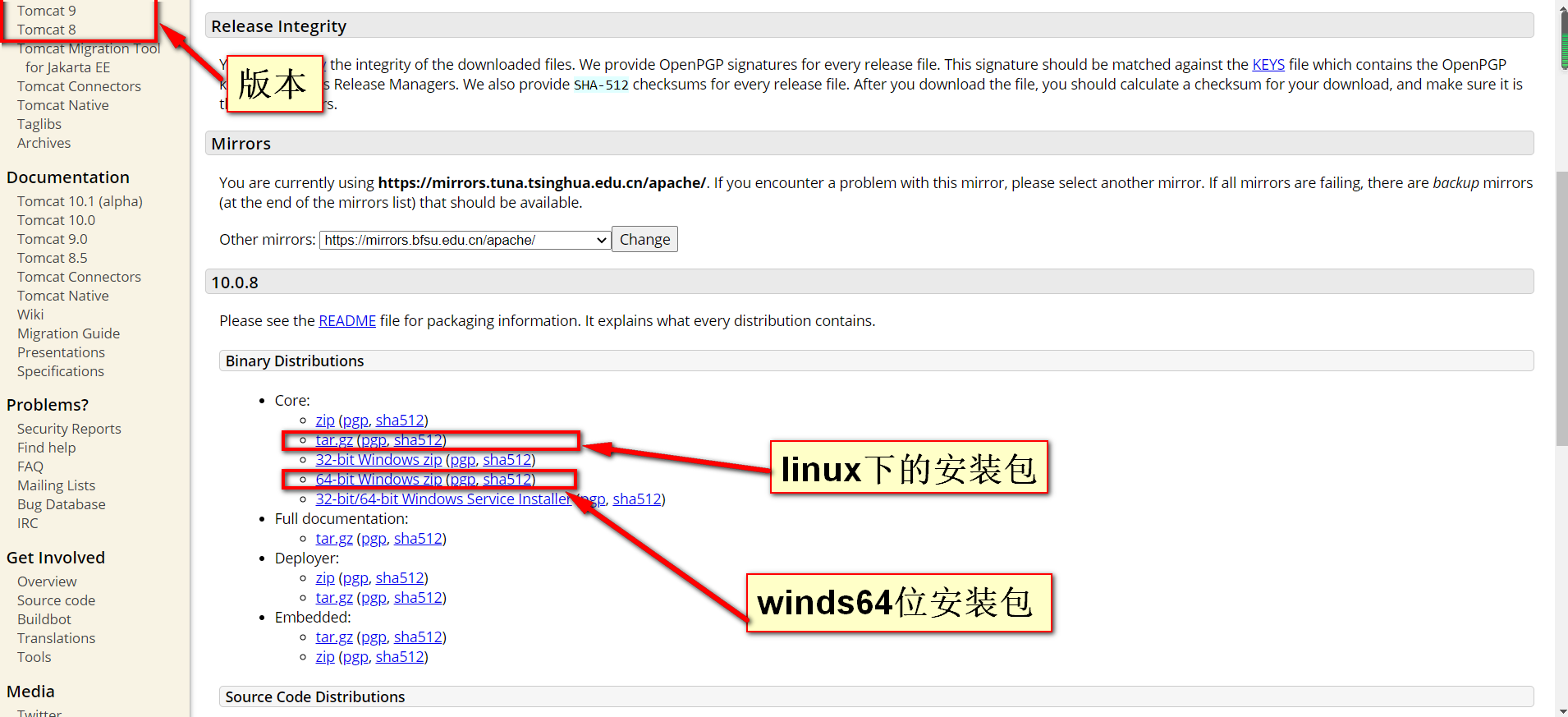Open sha512 for Deployer zip

(400, 578)
